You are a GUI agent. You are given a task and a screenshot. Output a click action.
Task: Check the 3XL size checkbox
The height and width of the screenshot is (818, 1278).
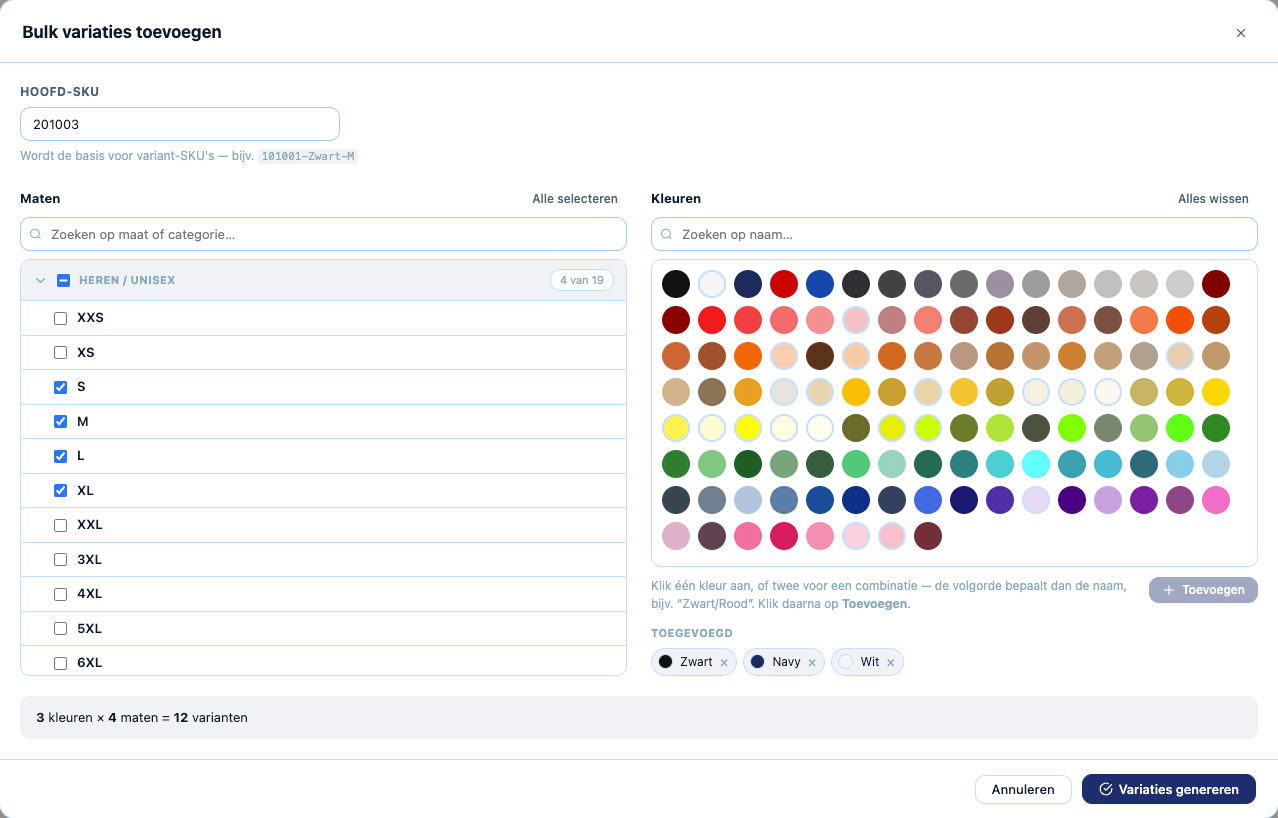60,560
